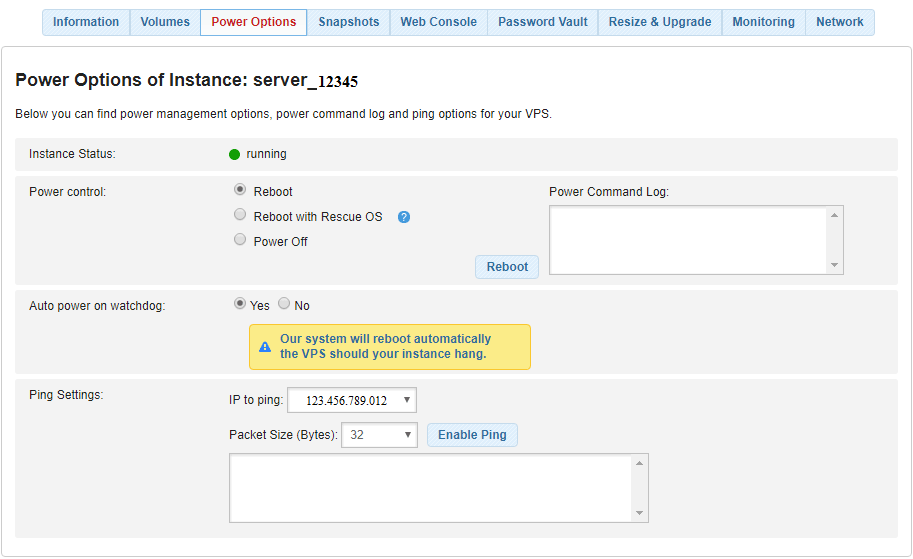Image resolution: width=913 pixels, height=559 pixels.
Task: Switch to the Information tab
Action: coord(86,22)
